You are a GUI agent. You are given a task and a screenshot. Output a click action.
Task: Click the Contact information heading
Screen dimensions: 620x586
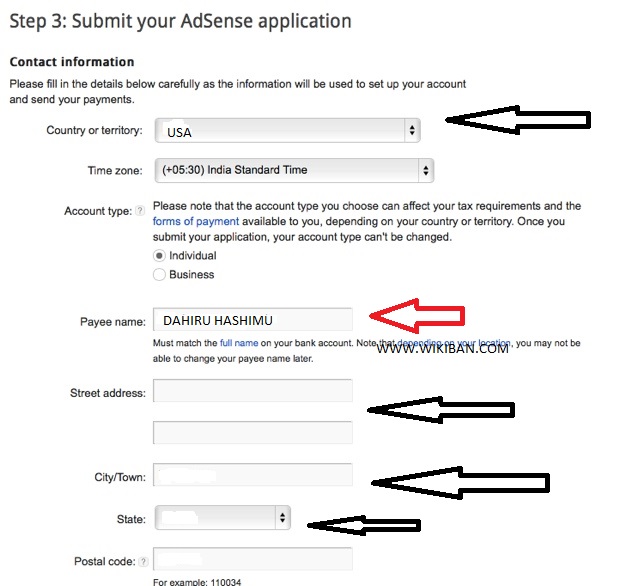[72, 62]
